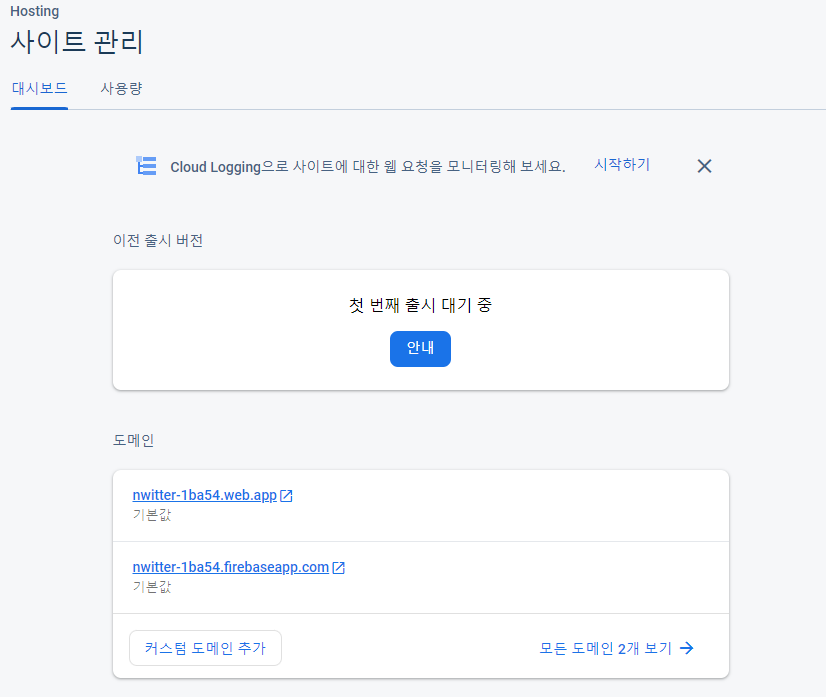Click the Hosting breadcrumb text
The image size is (826, 697).
tap(35, 11)
